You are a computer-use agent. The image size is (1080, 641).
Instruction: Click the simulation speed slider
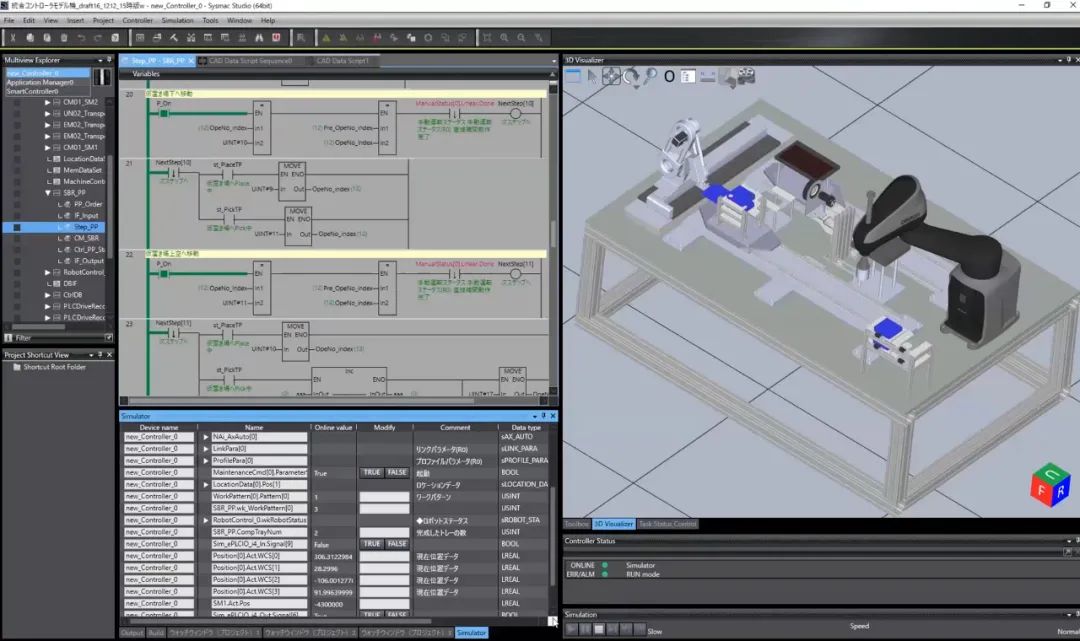tap(859, 632)
